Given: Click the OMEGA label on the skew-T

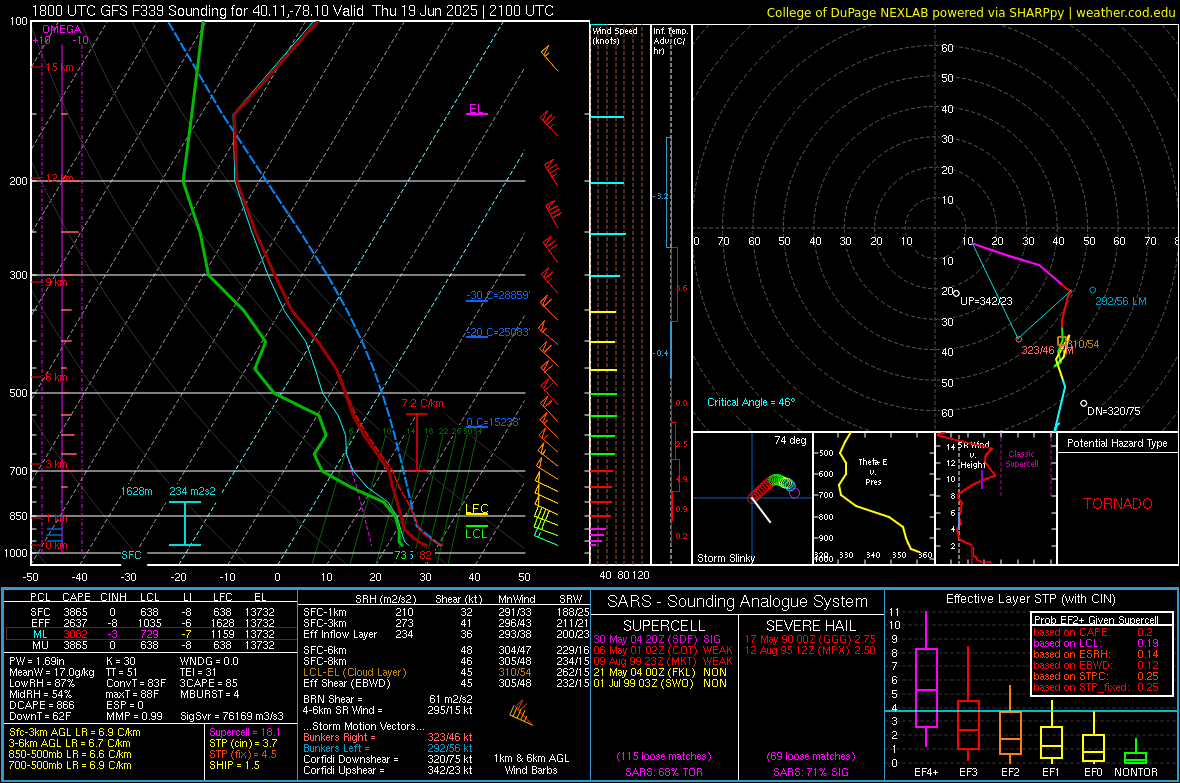Looking at the screenshot, I should (62, 29).
